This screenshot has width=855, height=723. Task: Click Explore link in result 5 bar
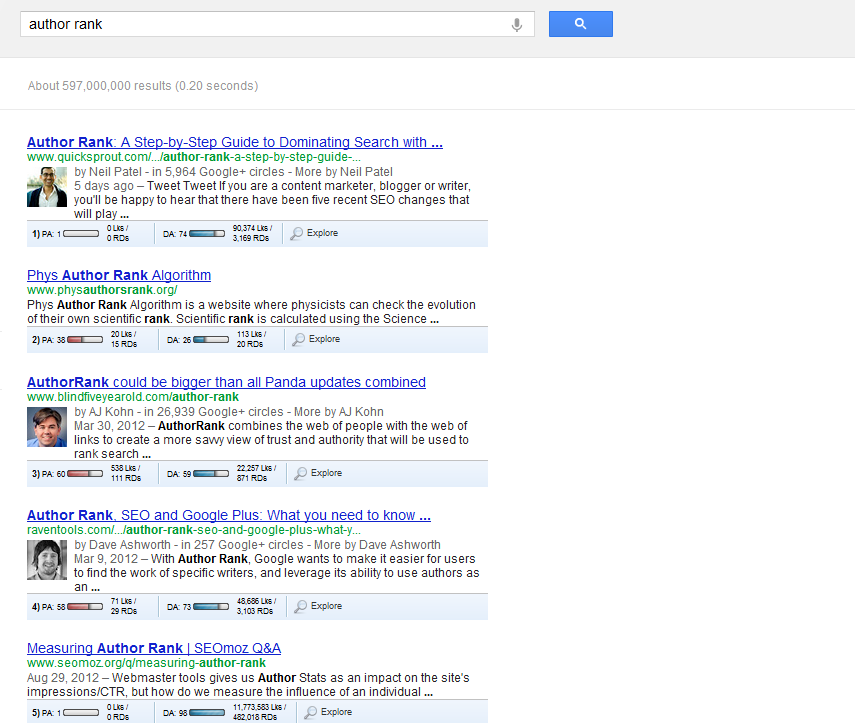click(336, 712)
